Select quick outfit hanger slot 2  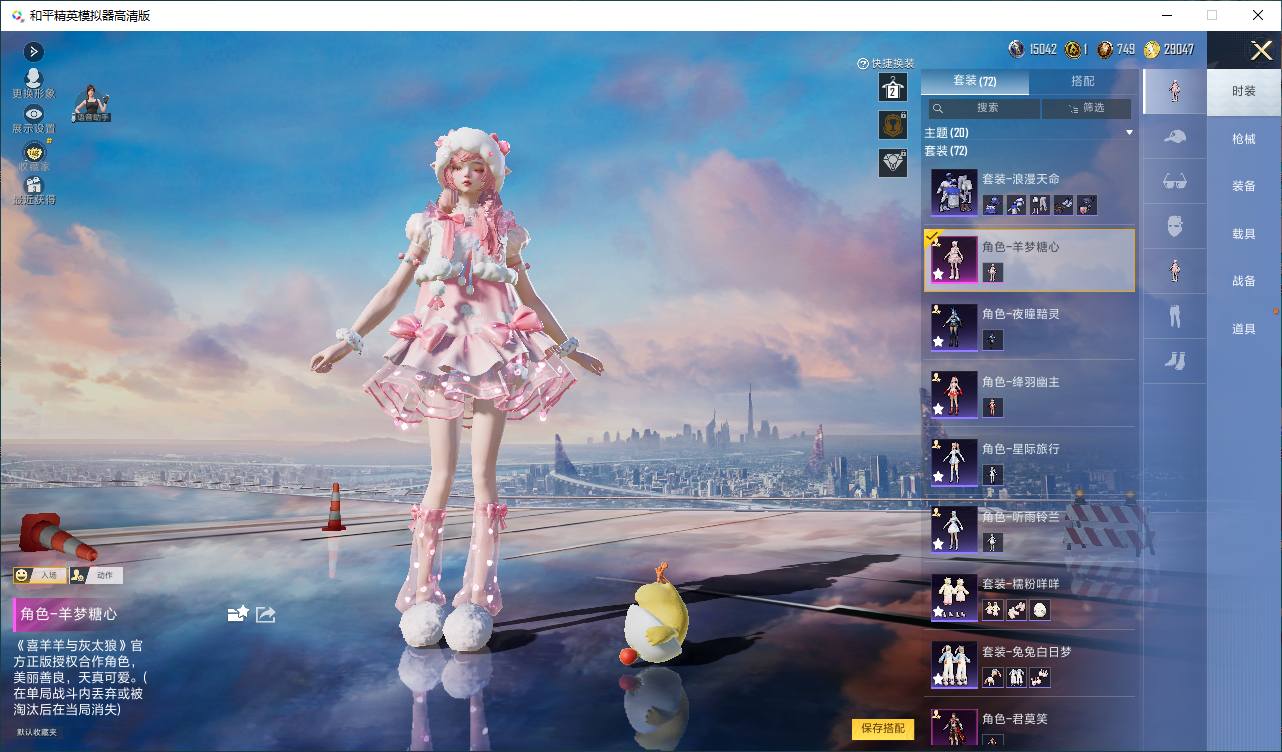893,88
